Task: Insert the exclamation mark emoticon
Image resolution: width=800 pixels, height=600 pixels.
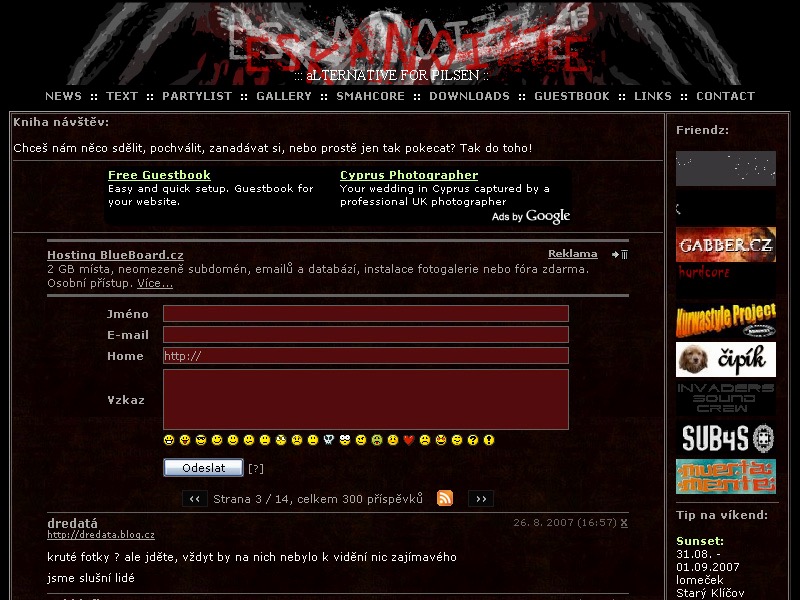Action: tap(489, 440)
